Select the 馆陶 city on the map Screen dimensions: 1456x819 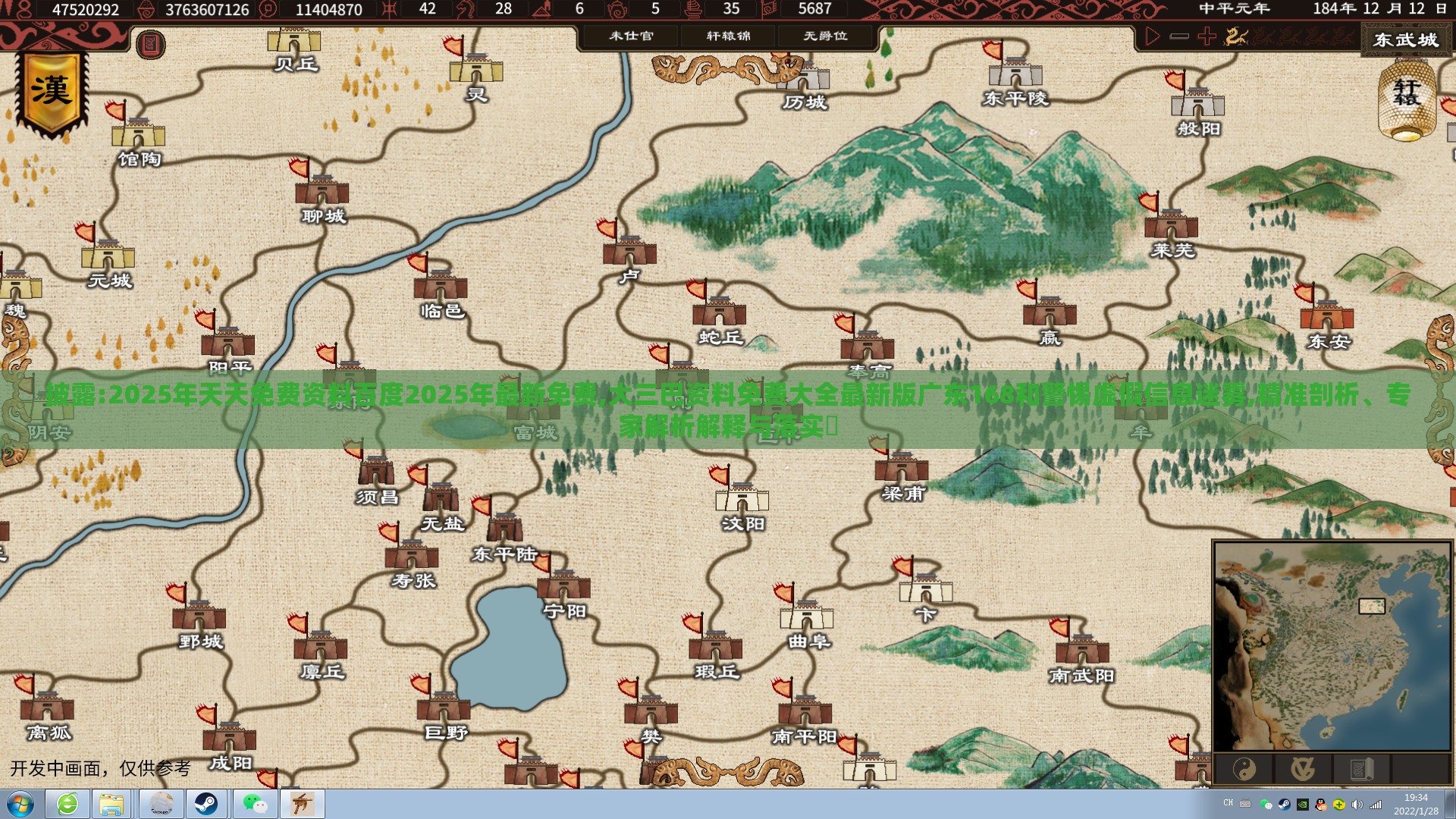pyautogui.click(x=138, y=133)
